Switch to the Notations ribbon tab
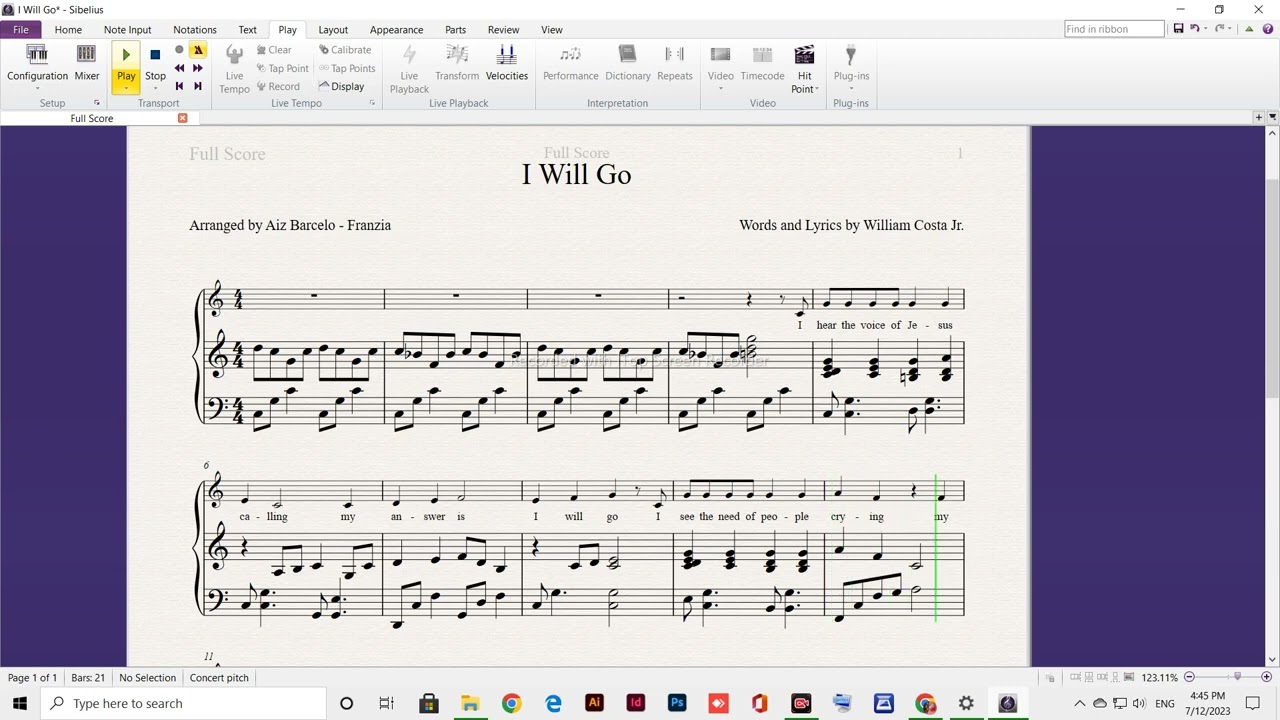This screenshot has width=1280, height=720. [x=194, y=29]
